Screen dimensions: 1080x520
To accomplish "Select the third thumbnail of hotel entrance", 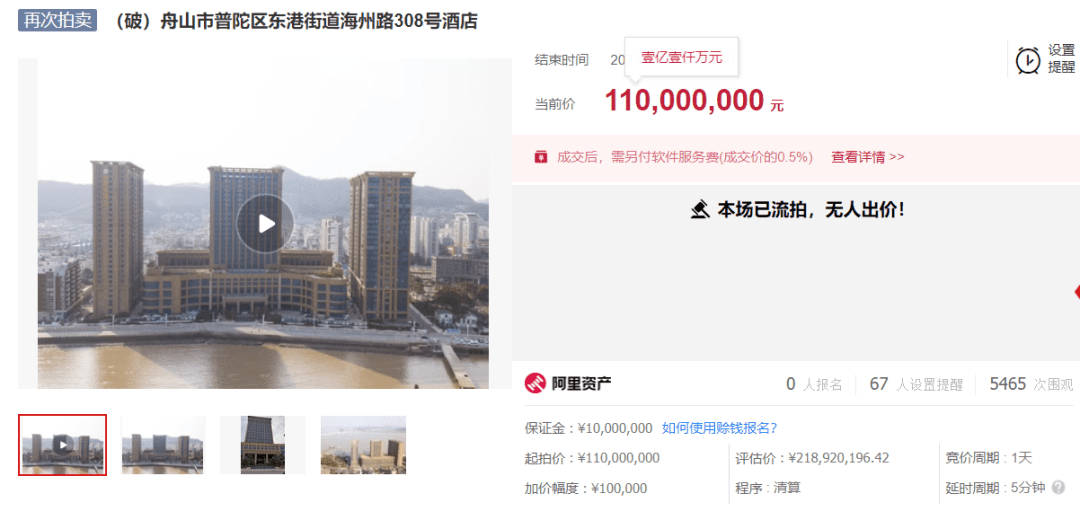I will pos(262,445).
